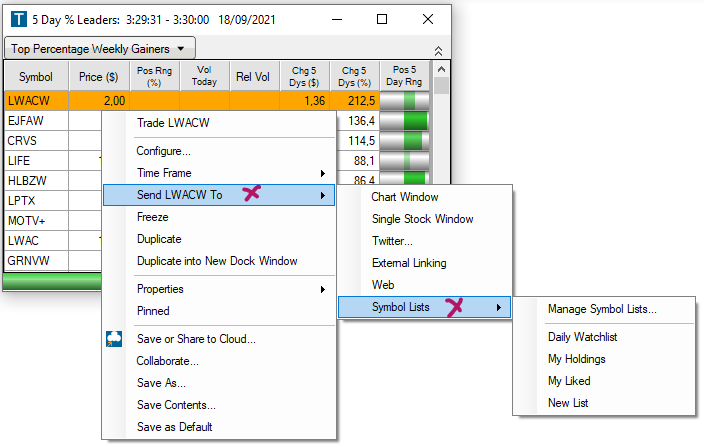Click the Price ($) column header
Viewport: 704px width, 447px height.
click(x=98, y=76)
